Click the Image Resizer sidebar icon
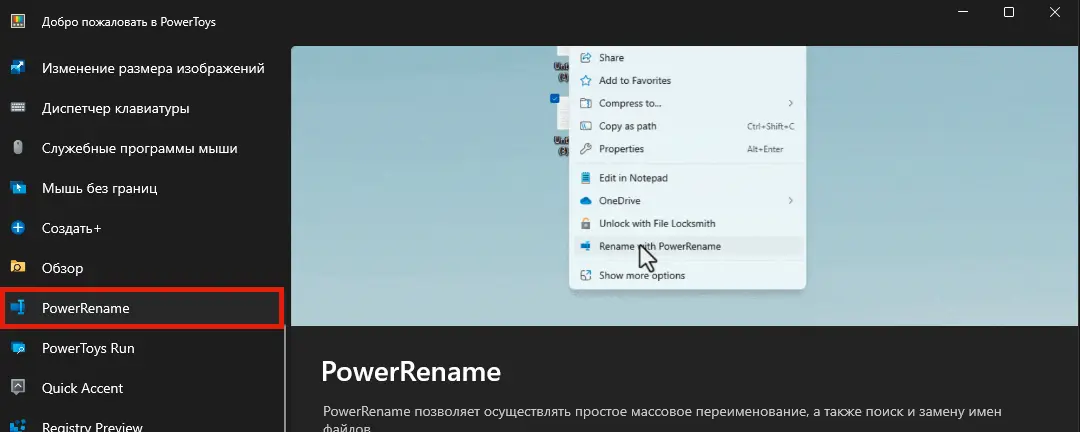The width and height of the screenshot is (1080, 432). [x=17, y=68]
